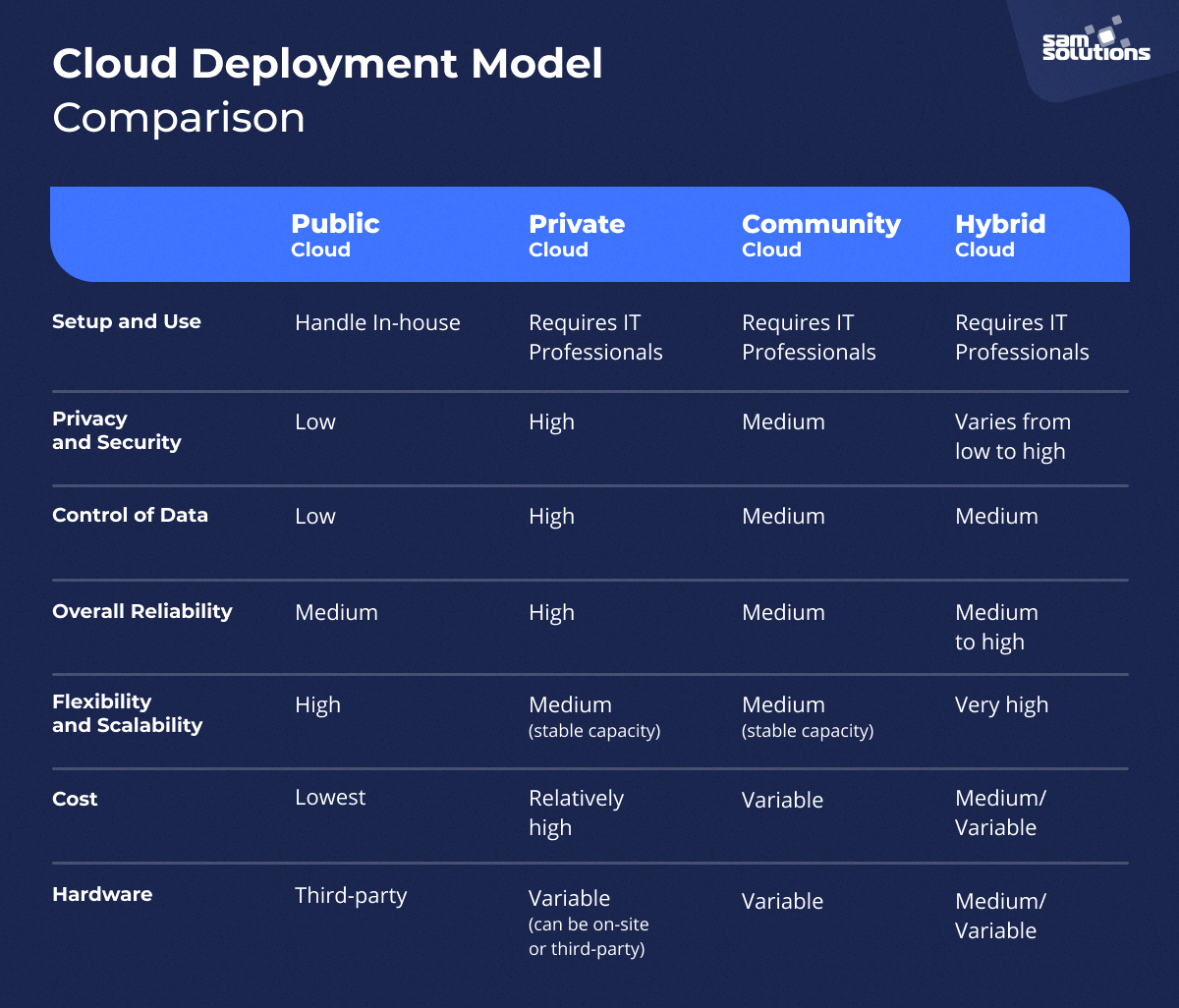Select the Hybrid Cloud column header

click(1000, 235)
